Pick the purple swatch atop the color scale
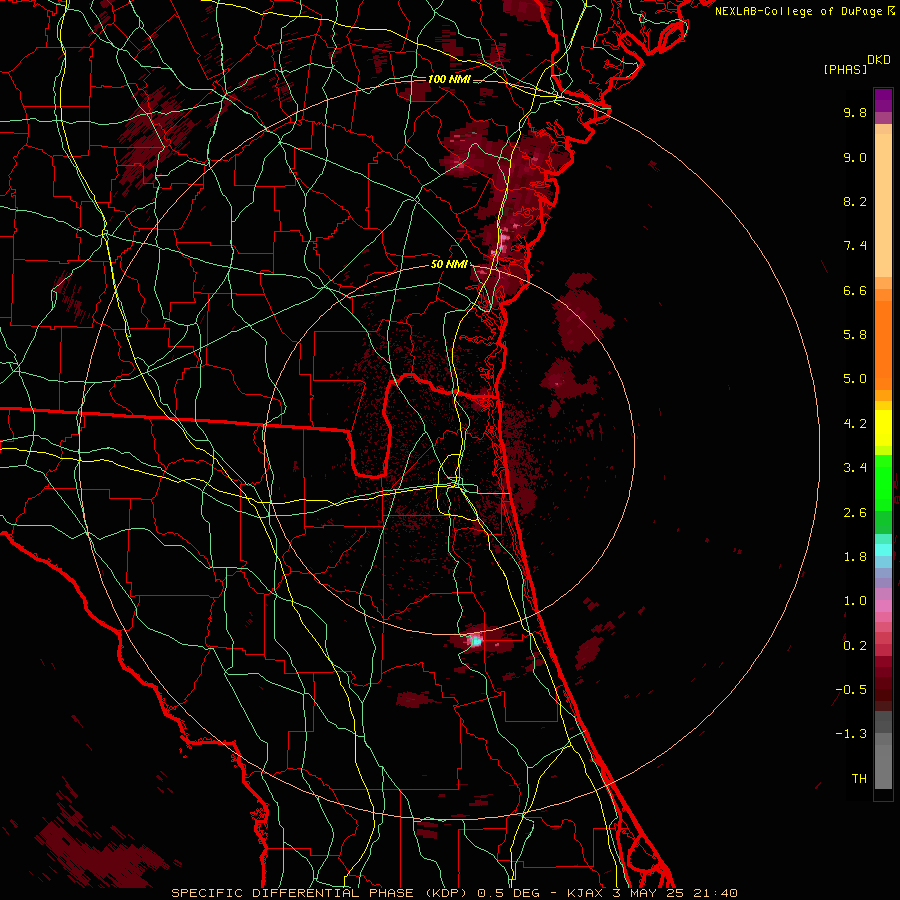 tap(883, 100)
